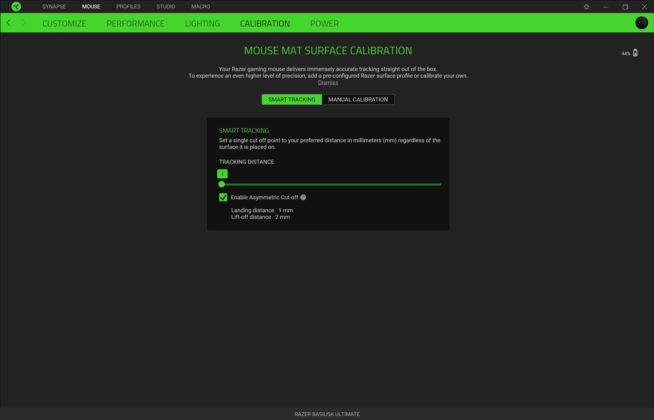
Task: Select the Calibration section
Action: click(x=265, y=23)
